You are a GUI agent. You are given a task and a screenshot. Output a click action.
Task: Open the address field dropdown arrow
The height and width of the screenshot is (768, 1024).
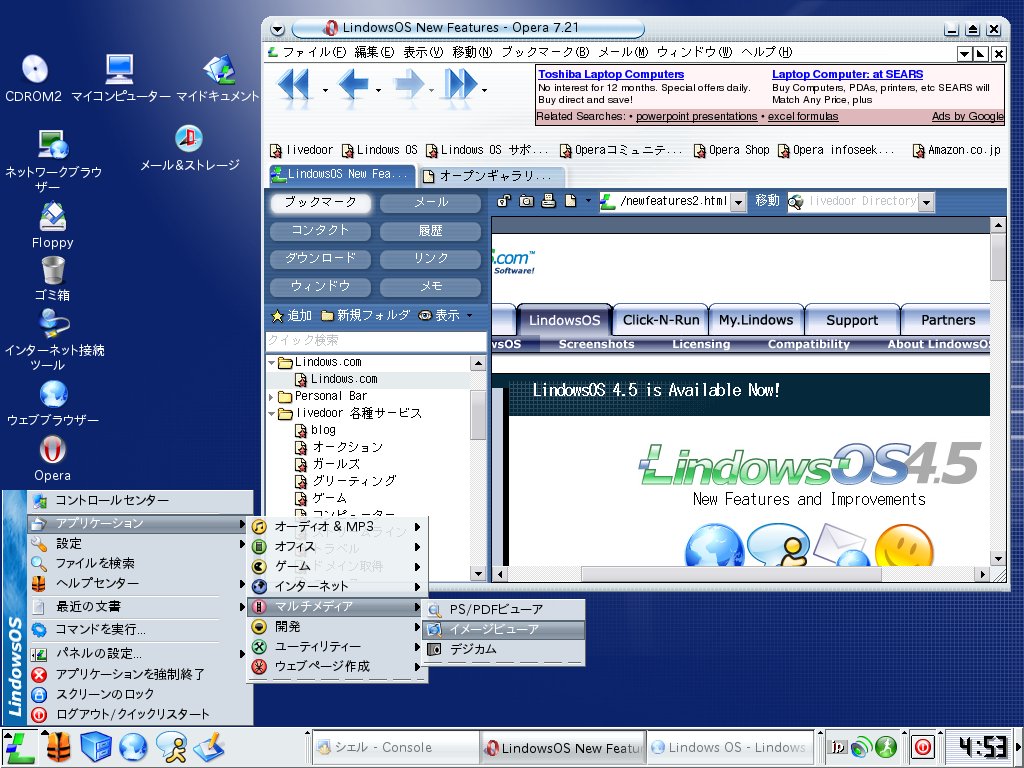[x=738, y=202]
